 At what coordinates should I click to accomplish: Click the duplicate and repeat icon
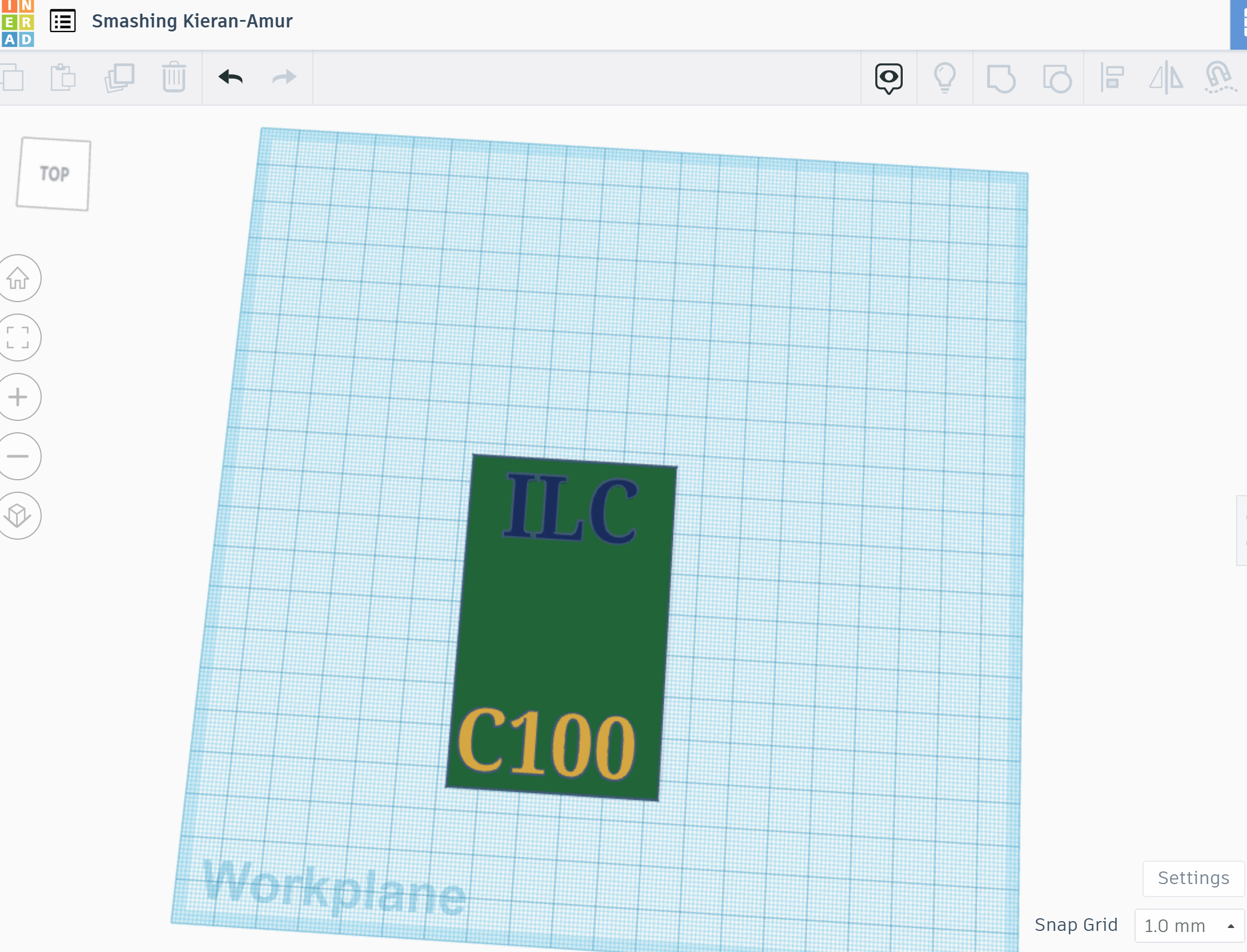(x=119, y=77)
